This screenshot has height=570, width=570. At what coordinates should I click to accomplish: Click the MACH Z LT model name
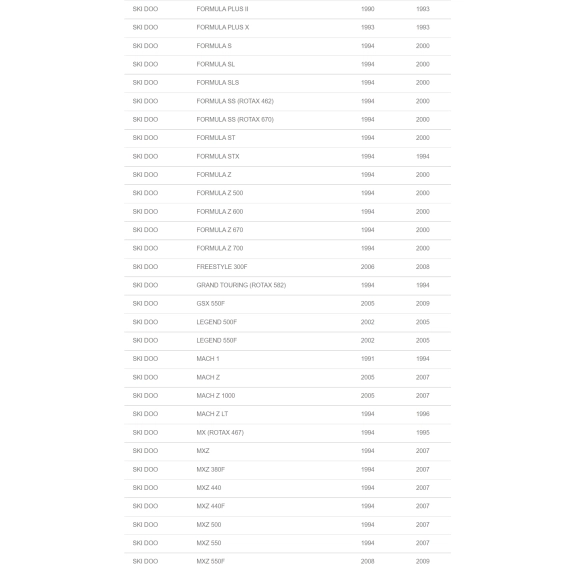coord(212,414)
